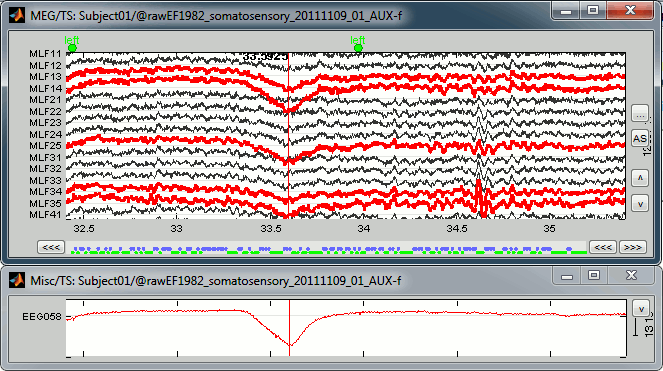
Task: Minimize the MEG/TS window
Action: (x=566, y=11)
